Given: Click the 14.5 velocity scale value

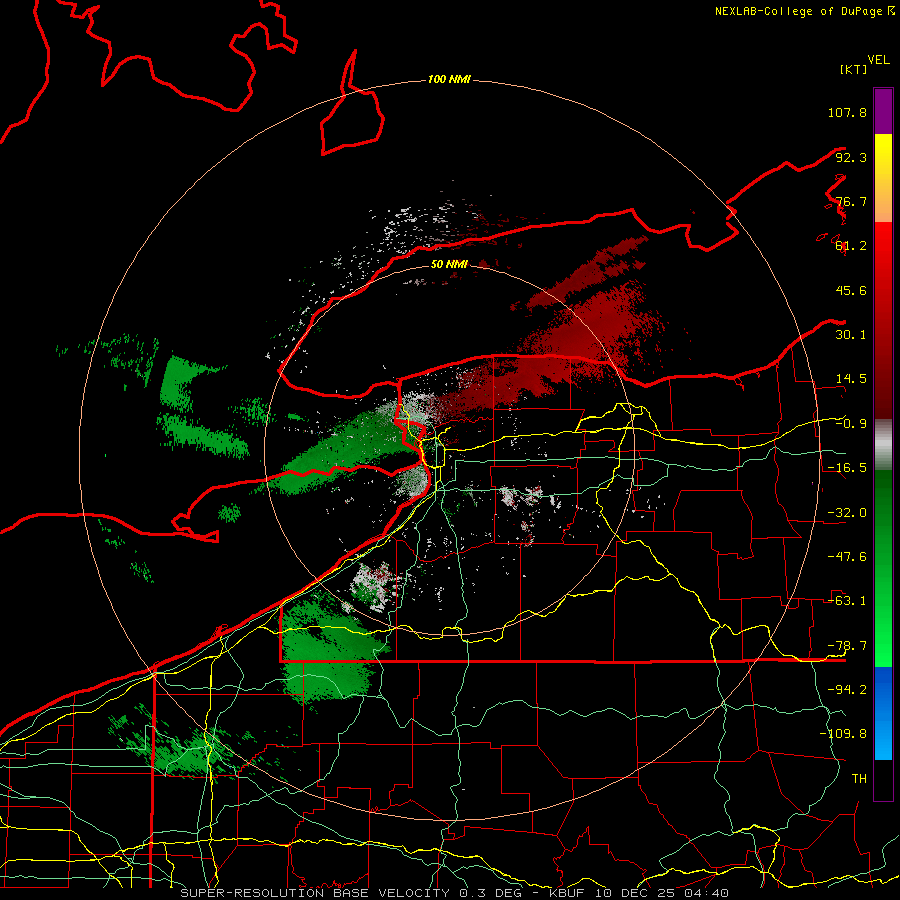Looking at the screenshot, I should 851,379.
